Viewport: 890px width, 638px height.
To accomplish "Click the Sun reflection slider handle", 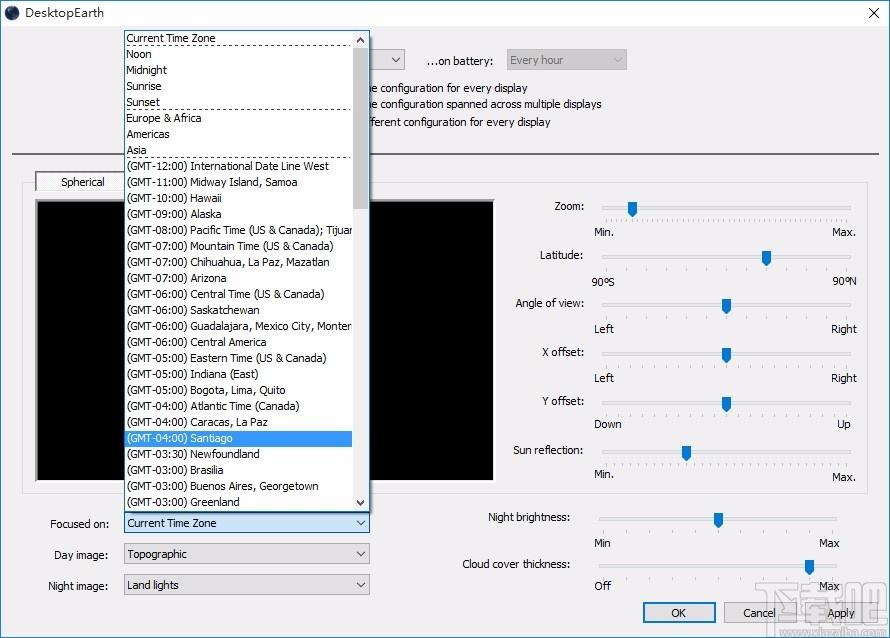I will [686, 452].
